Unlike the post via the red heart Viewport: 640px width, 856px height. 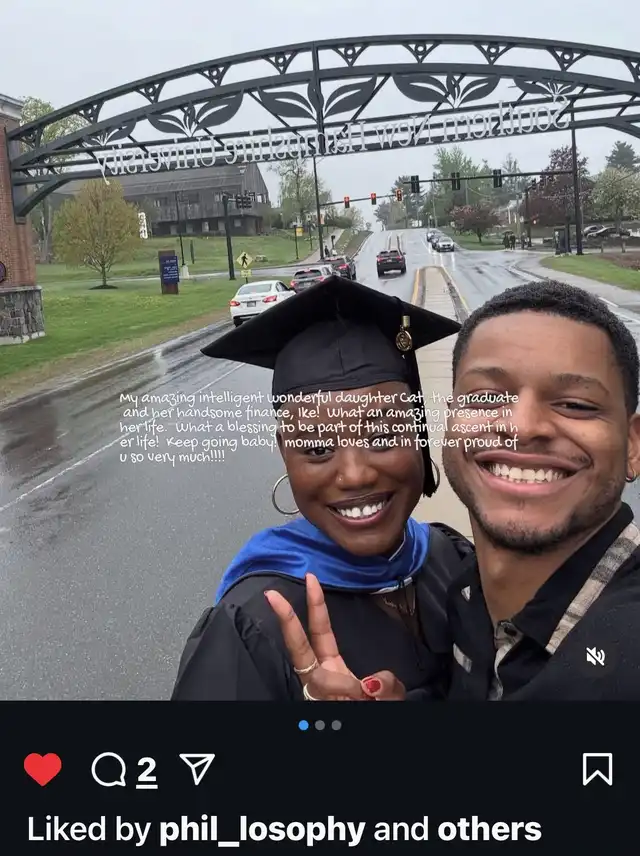[42, 769]
